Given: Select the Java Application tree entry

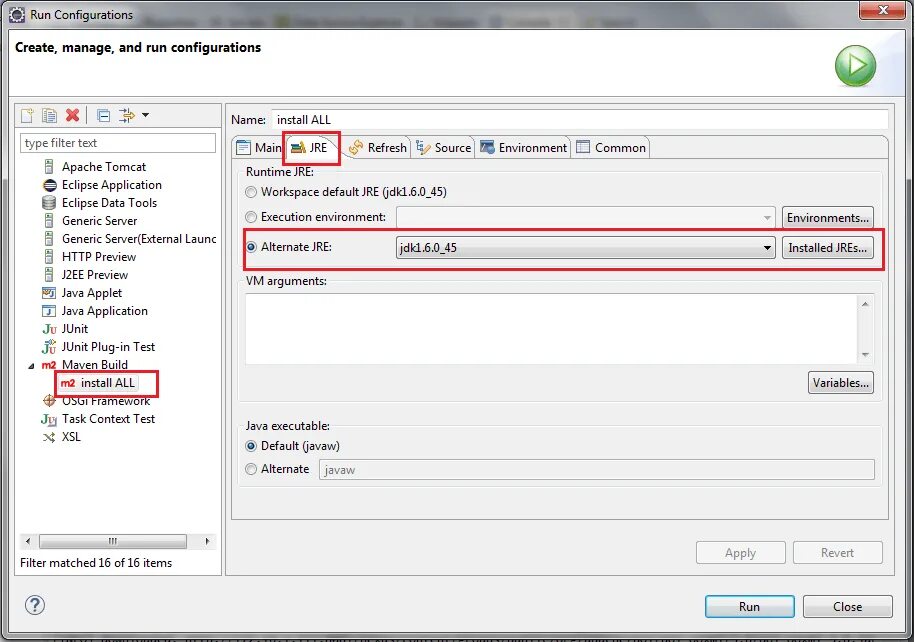Looking at the screenshot, I should point(105,311).
